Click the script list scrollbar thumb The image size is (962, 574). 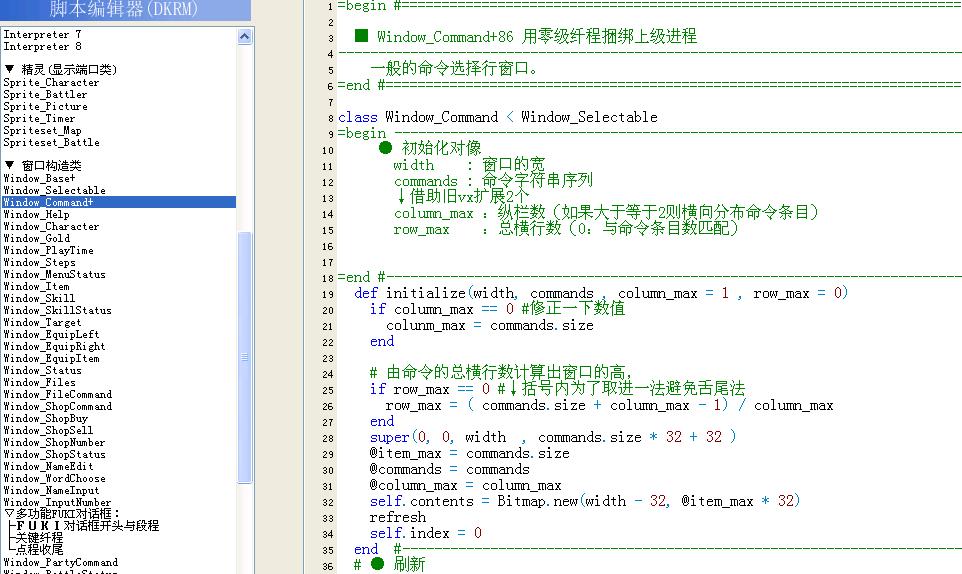click(244, 357)
